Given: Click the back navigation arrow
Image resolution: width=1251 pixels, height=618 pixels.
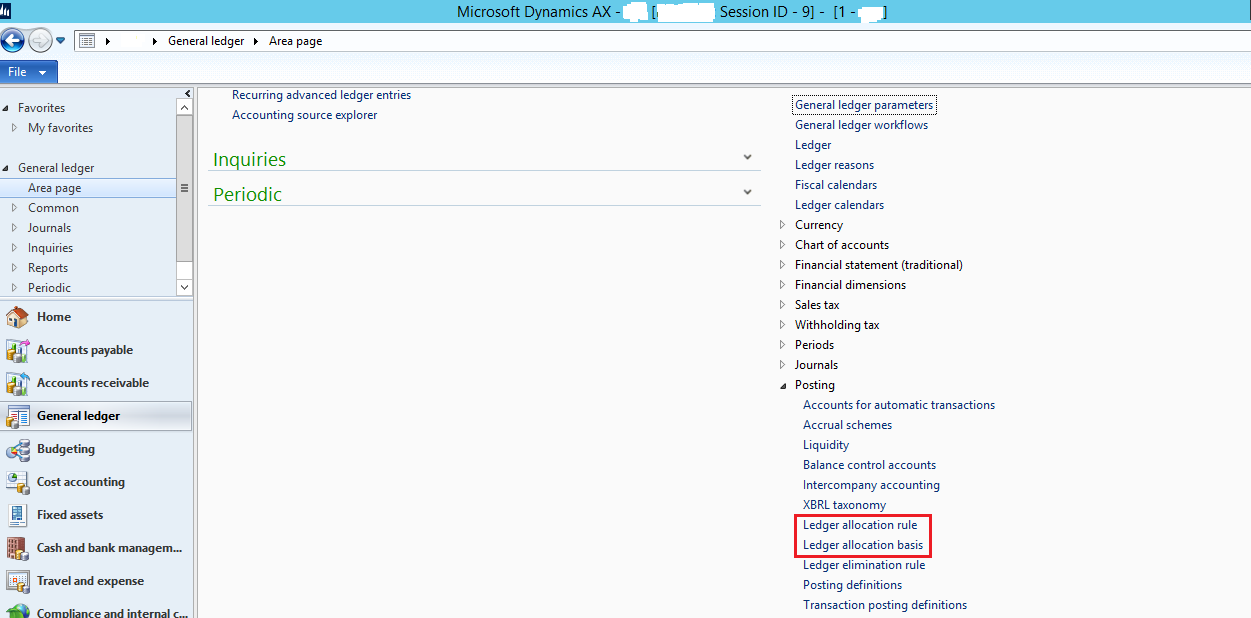Looking at the screenshot, I should (12, 40).
